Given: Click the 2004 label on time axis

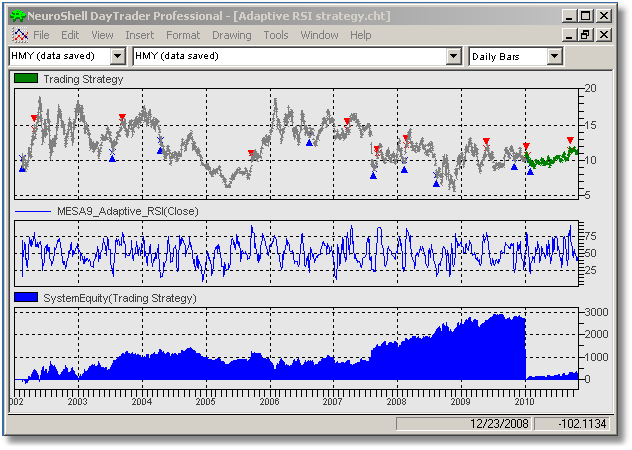Looking at the screenshot, I should [141, 401].
